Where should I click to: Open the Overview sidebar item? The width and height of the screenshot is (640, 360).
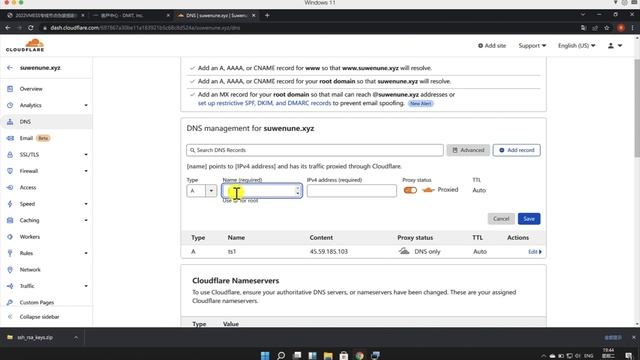point(31,89)
